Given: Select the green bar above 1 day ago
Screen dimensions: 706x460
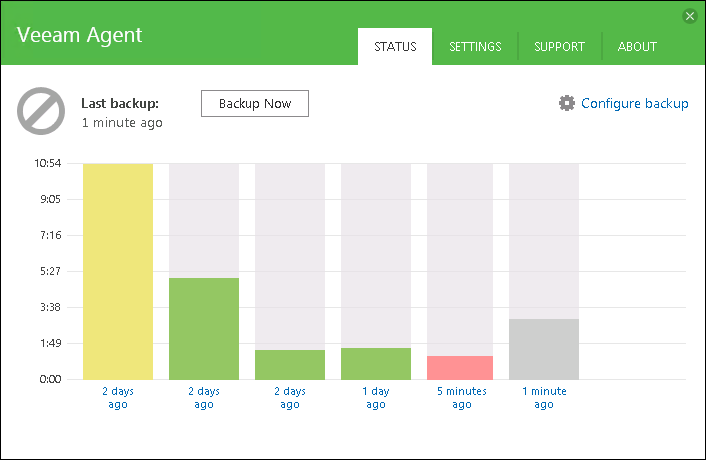Looking at the screenshot, I should coord(376,363).
